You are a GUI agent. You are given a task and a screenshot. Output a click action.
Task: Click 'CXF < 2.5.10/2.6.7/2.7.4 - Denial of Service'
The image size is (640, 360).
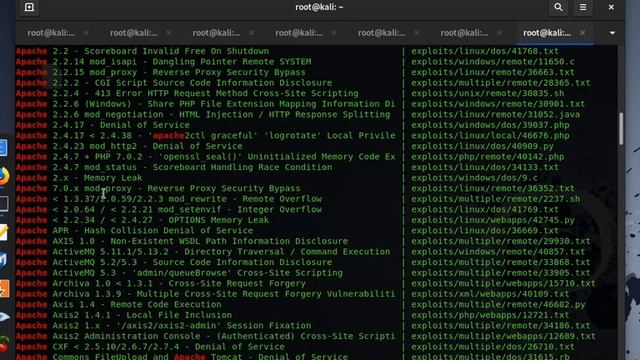169,347
